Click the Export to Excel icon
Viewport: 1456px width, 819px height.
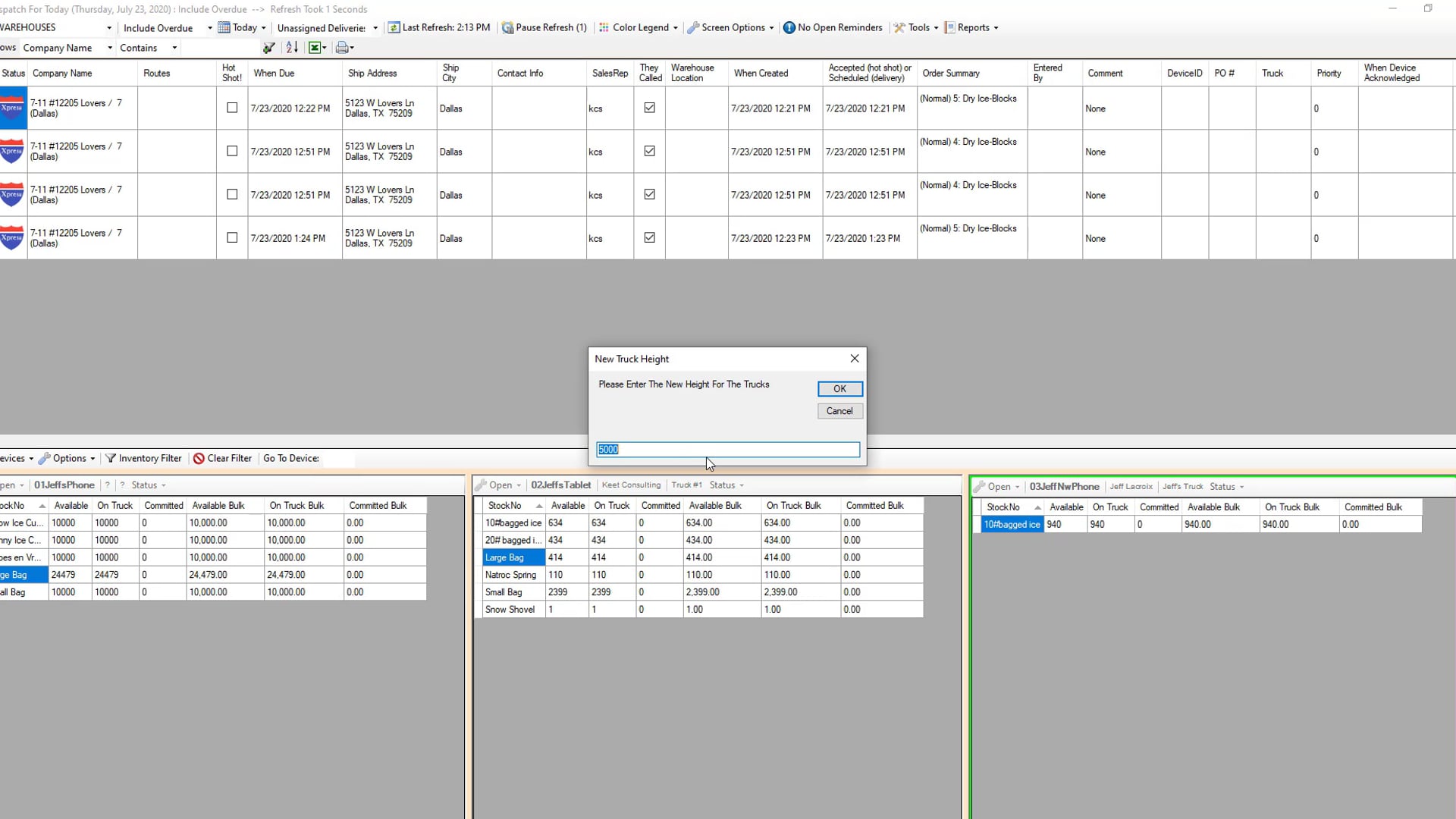[315, 48]
